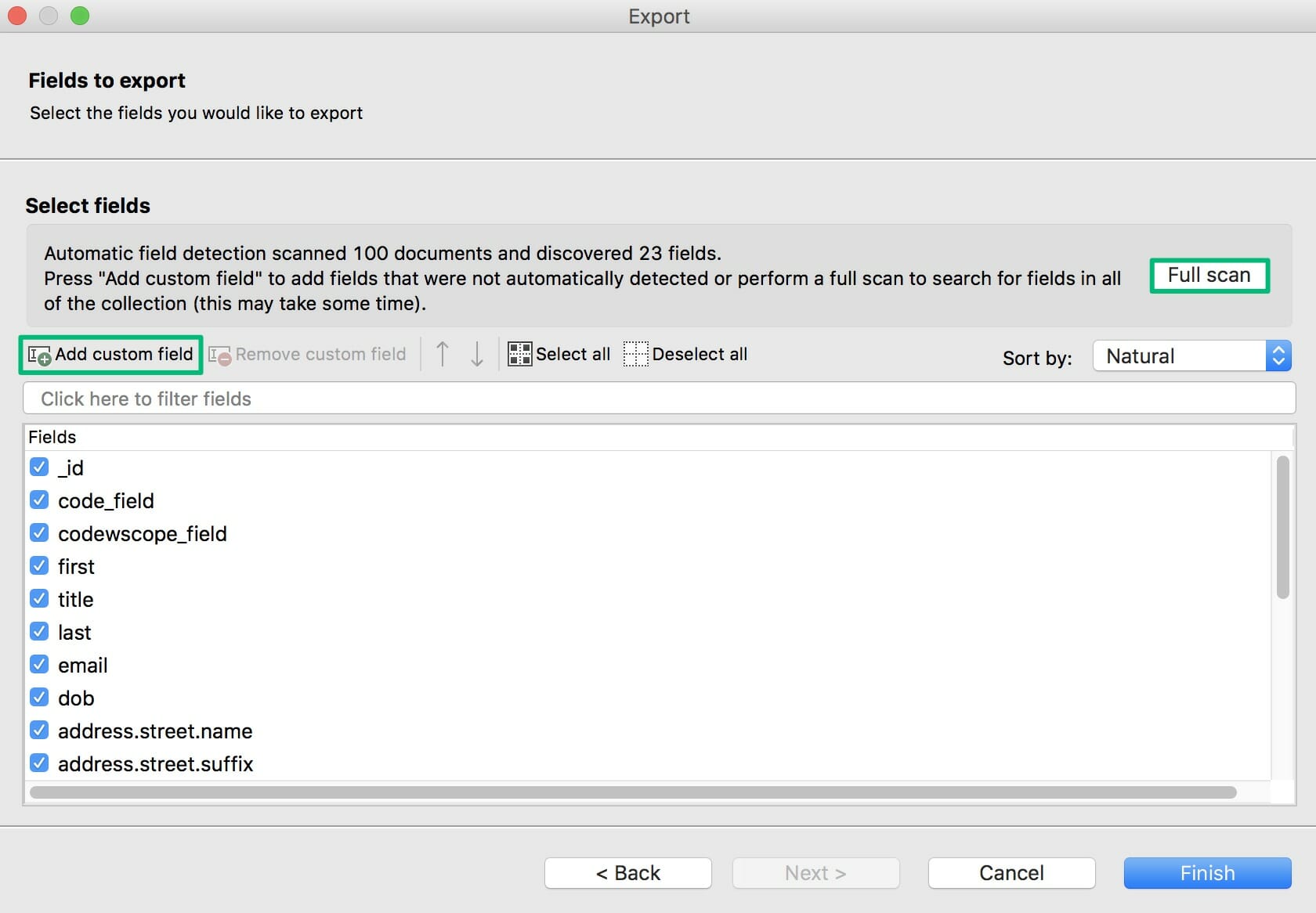
Task: Toggle the codewscope_field checkbox
Action: click(39, 533)
